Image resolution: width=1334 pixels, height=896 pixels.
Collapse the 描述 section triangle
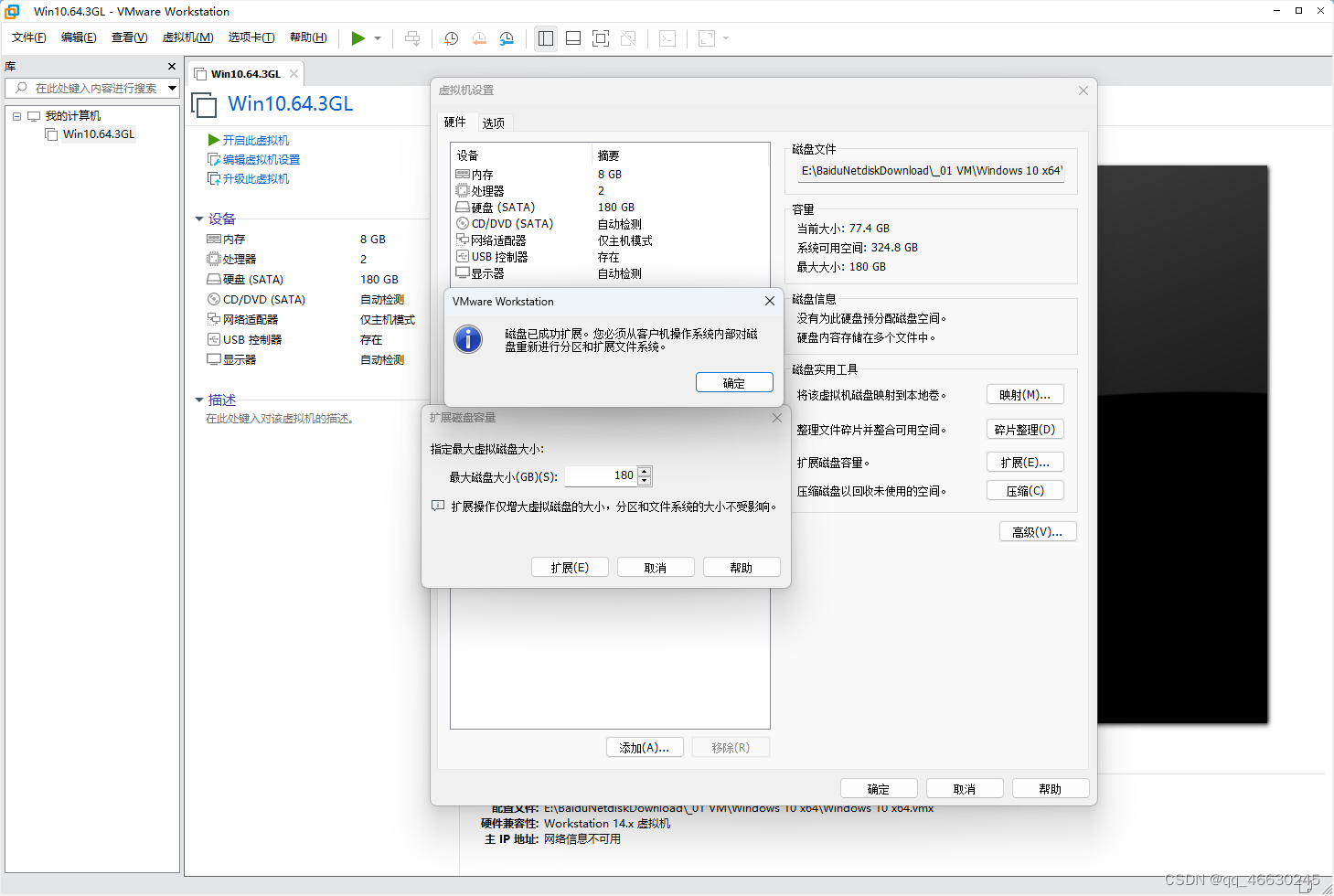click(199, 400)
